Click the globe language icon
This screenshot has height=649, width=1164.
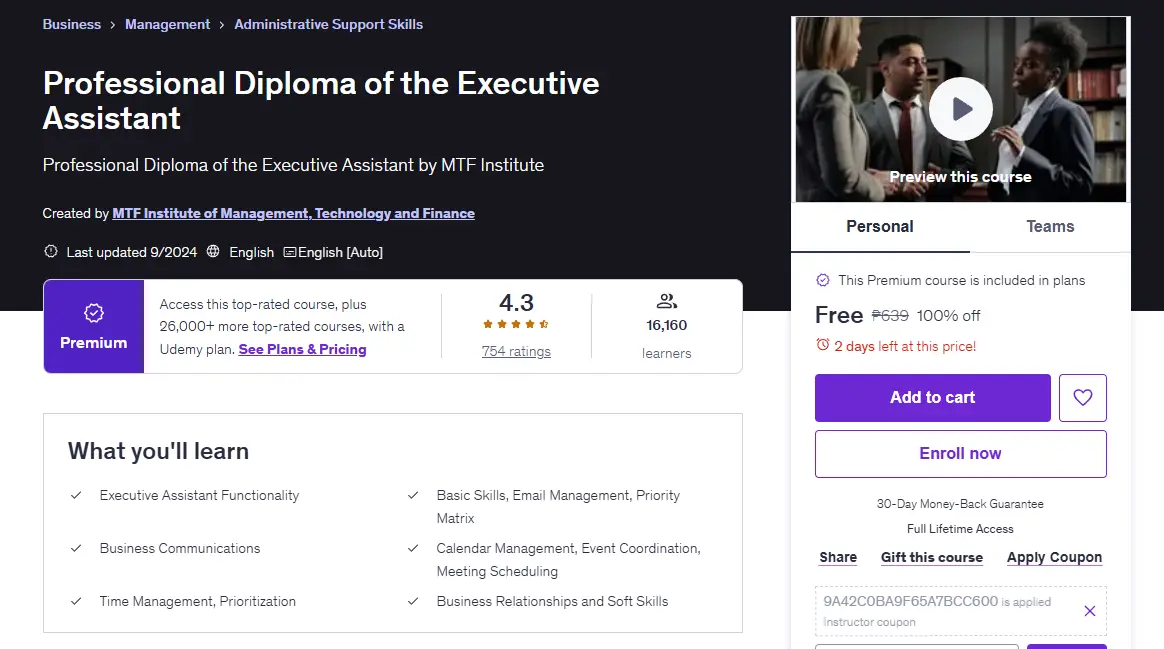tap(213, 252)
